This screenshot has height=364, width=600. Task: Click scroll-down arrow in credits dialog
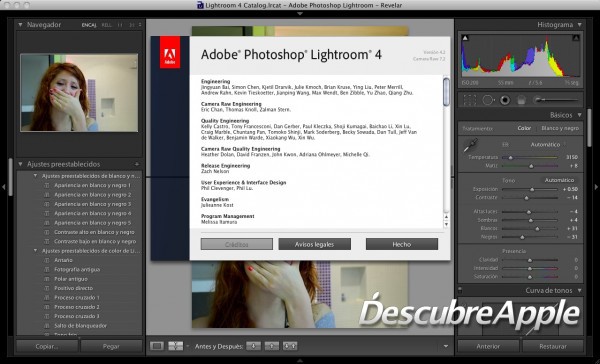click(x=446, y=224)
